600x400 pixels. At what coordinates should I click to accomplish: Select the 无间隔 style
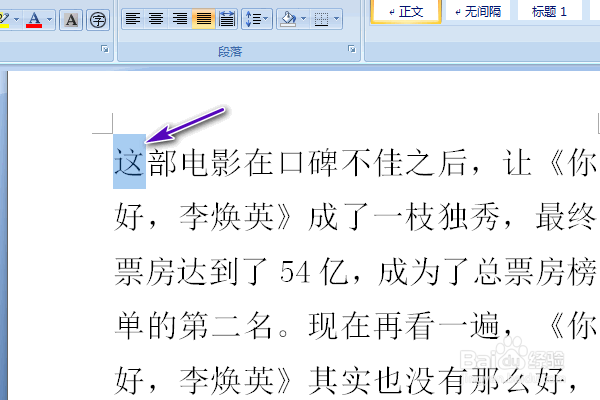point(478,12)
